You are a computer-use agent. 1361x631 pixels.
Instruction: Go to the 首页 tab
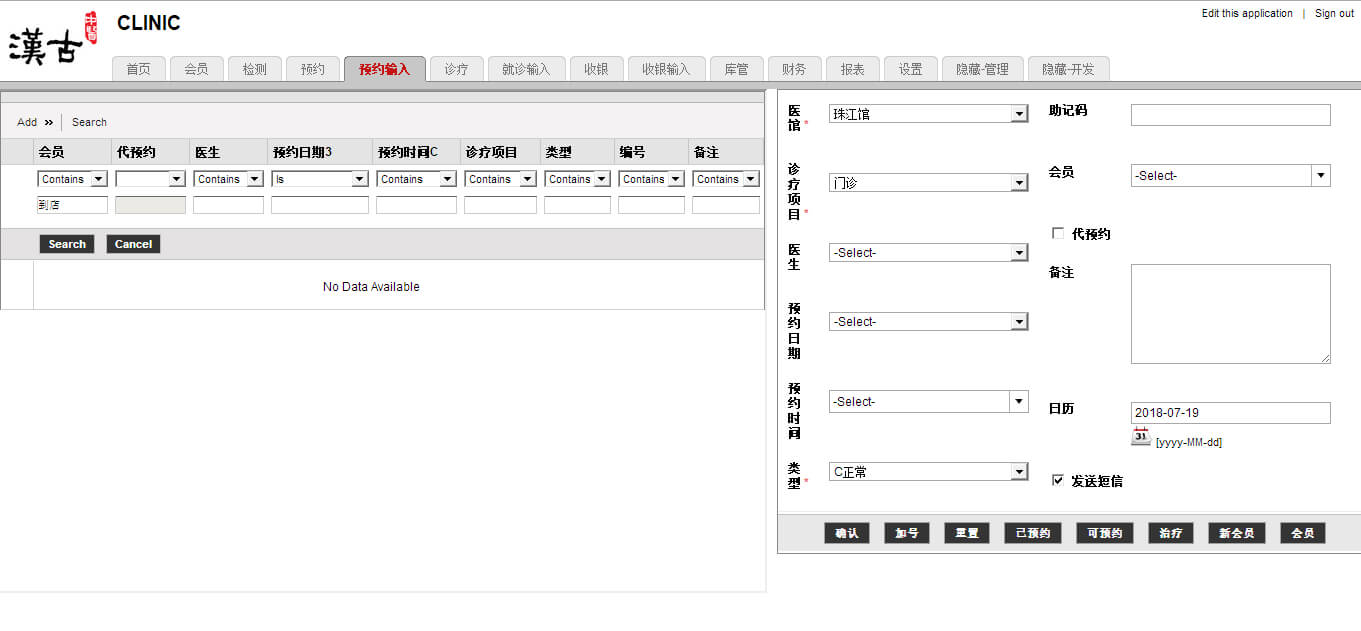[x=138, y=69]
